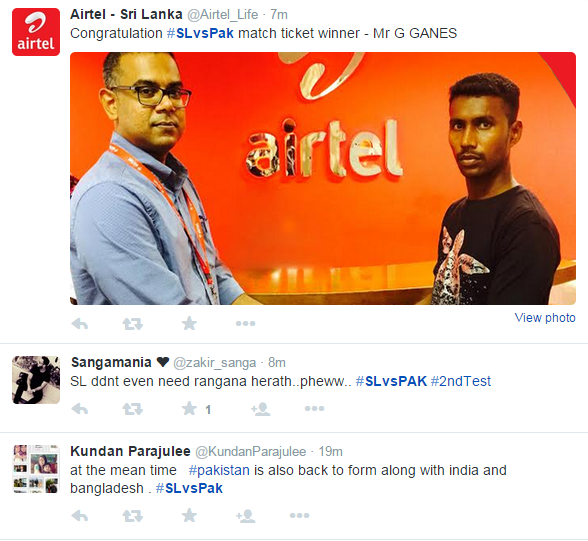Retweet the Airtel ticket winner tweet
Screen dimensions: 588x541
[133, 323]
